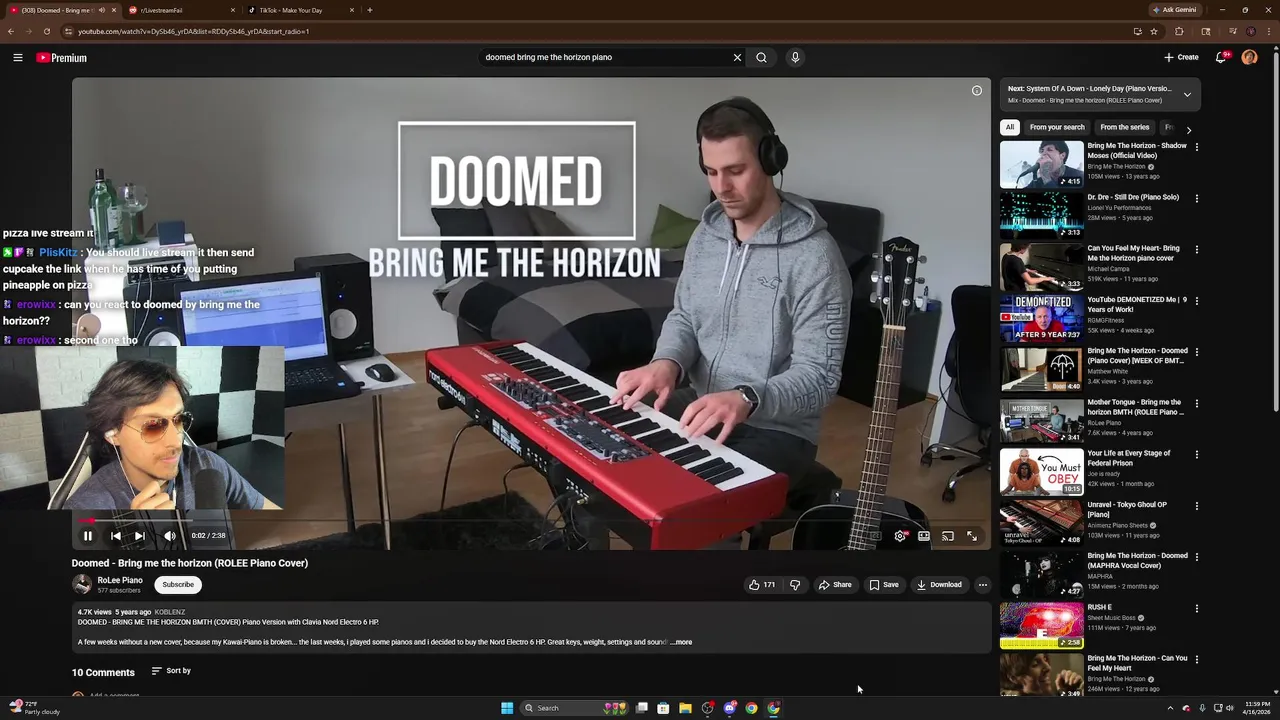Open options for Can You Feel My Heart cover
The height and width of the screenshot is (720, 1280).
point(1196,249)
